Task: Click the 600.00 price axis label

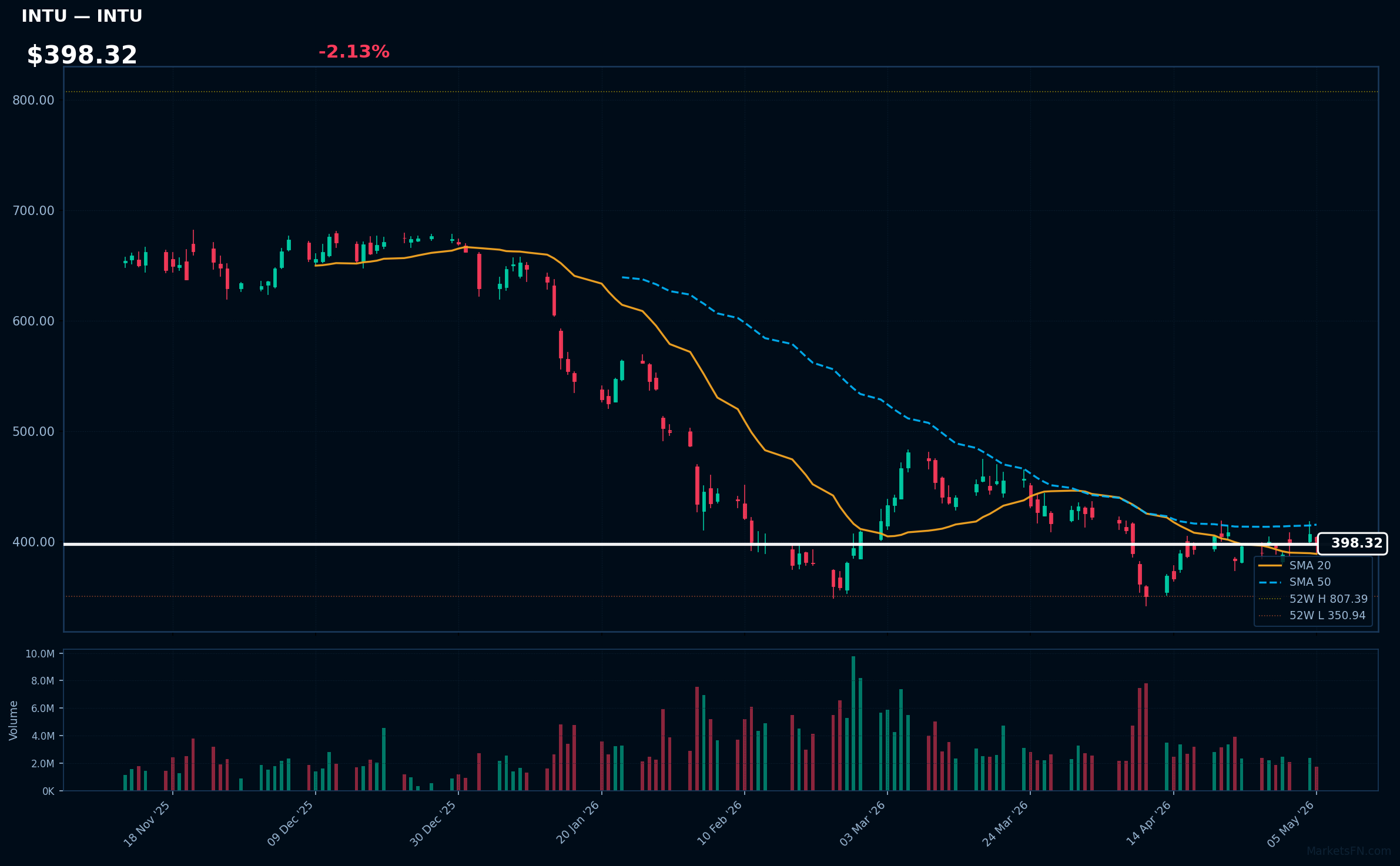Action: pyautogui.click(x=34, y=321)
